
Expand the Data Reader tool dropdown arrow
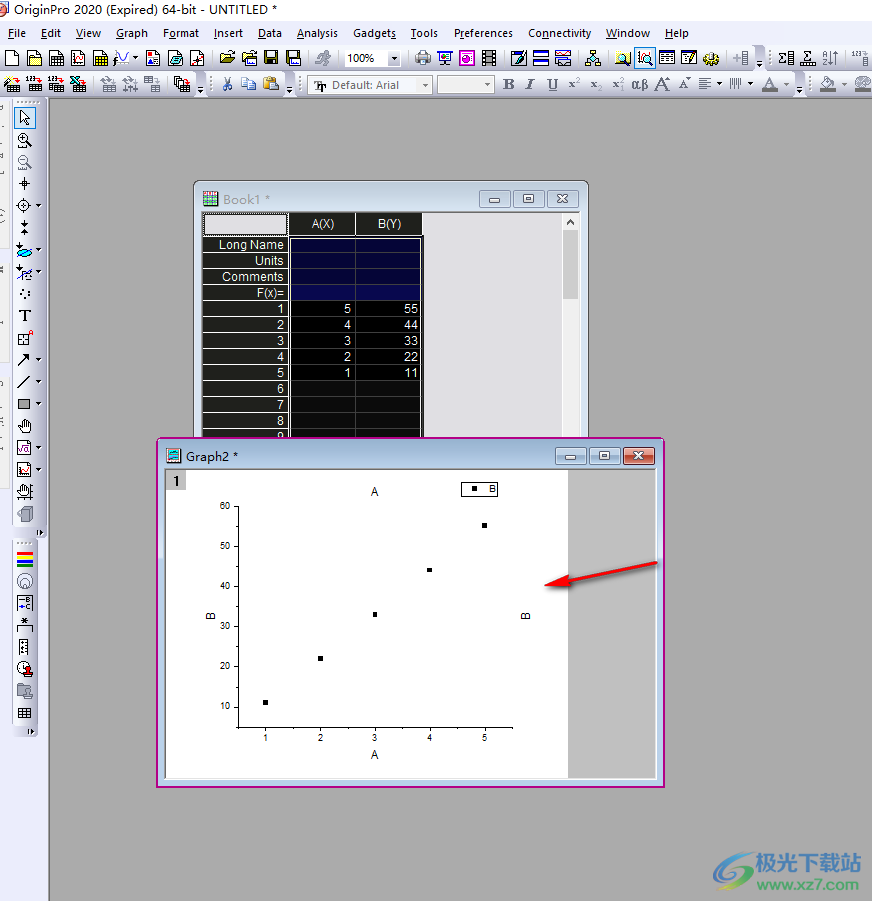coord(38,205)
